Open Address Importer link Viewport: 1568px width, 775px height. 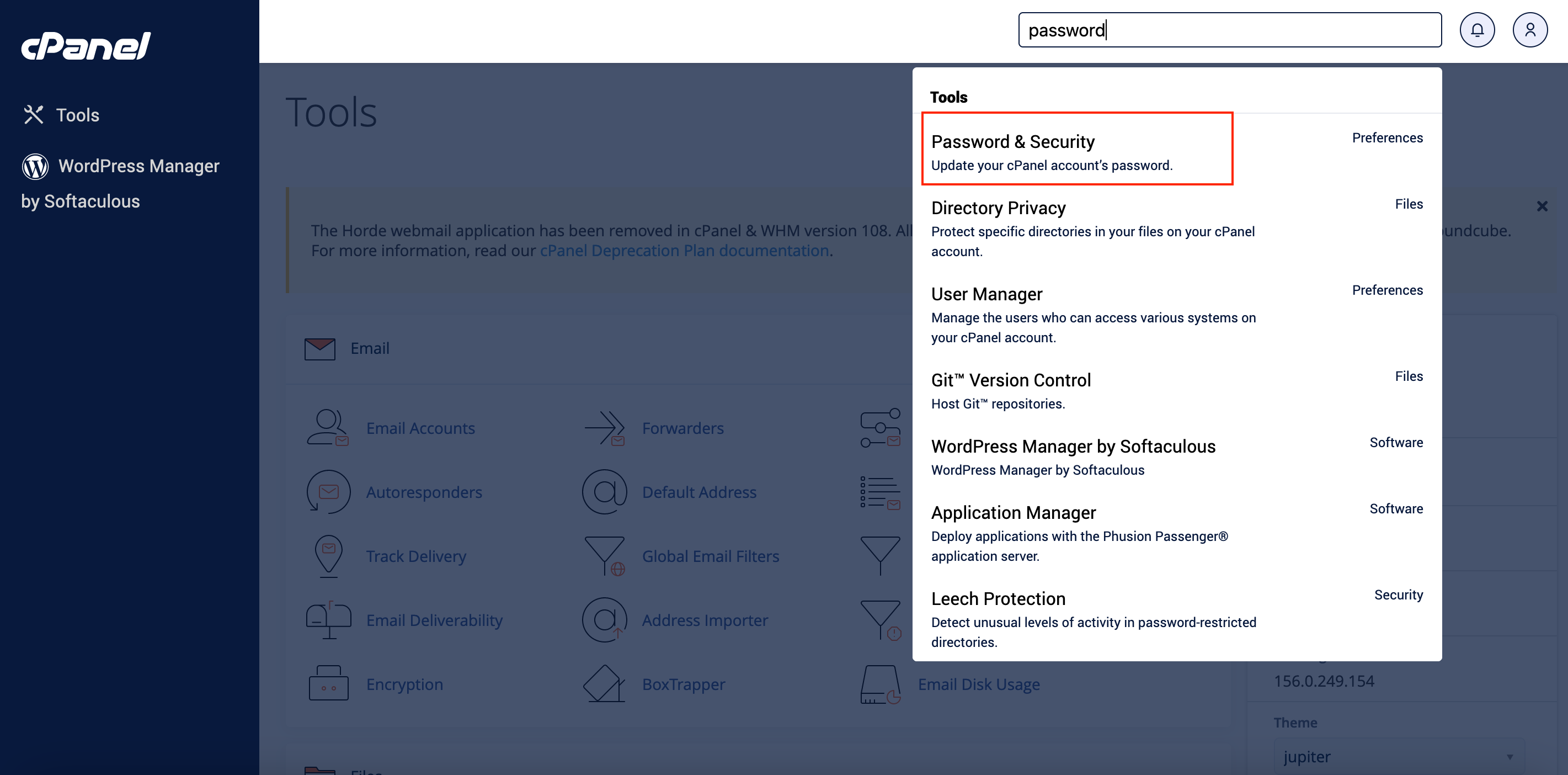[705, 620]
